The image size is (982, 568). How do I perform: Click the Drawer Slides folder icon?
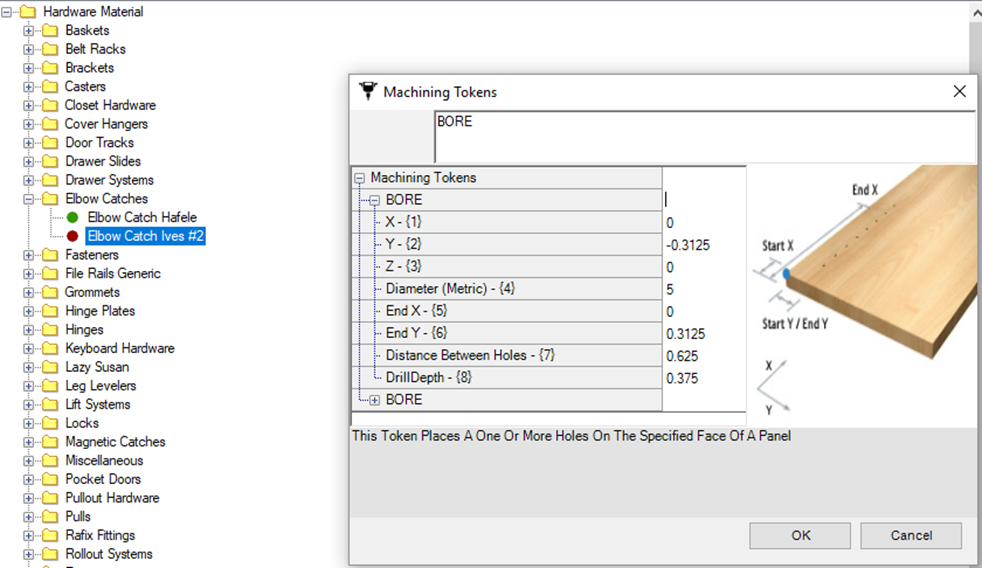[49, 161]
